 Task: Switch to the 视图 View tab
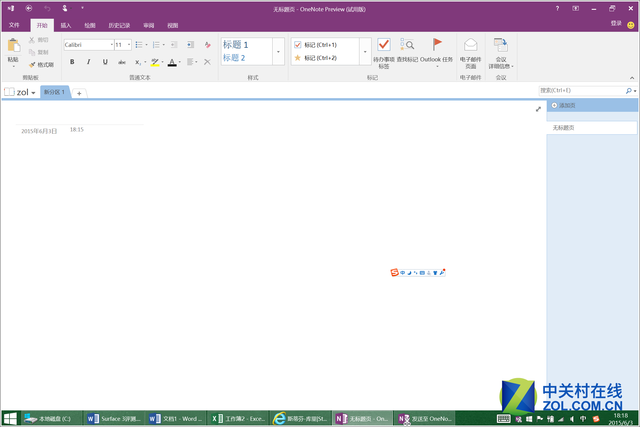(x=173, y=25)
